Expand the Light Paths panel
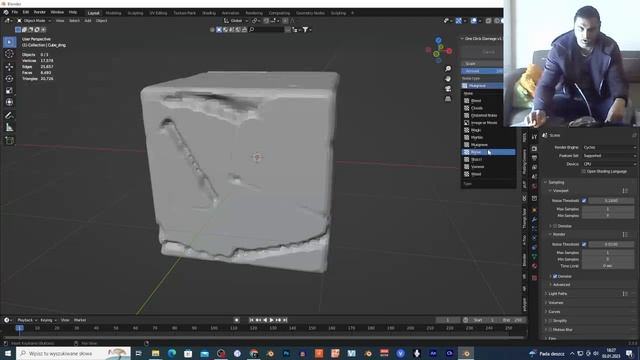The image size is (640, 360). pos(557,294)
